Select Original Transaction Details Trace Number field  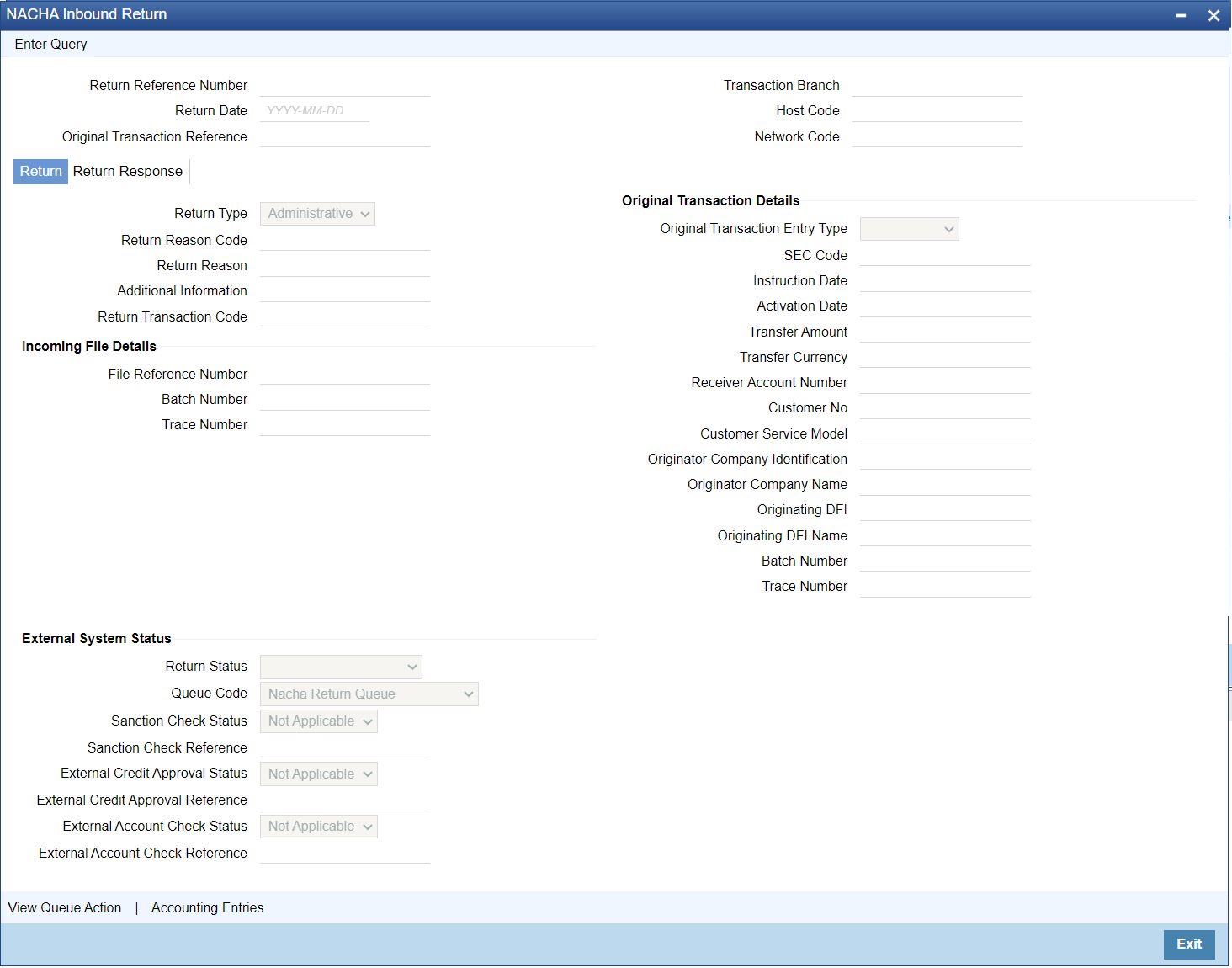point(945,587)
